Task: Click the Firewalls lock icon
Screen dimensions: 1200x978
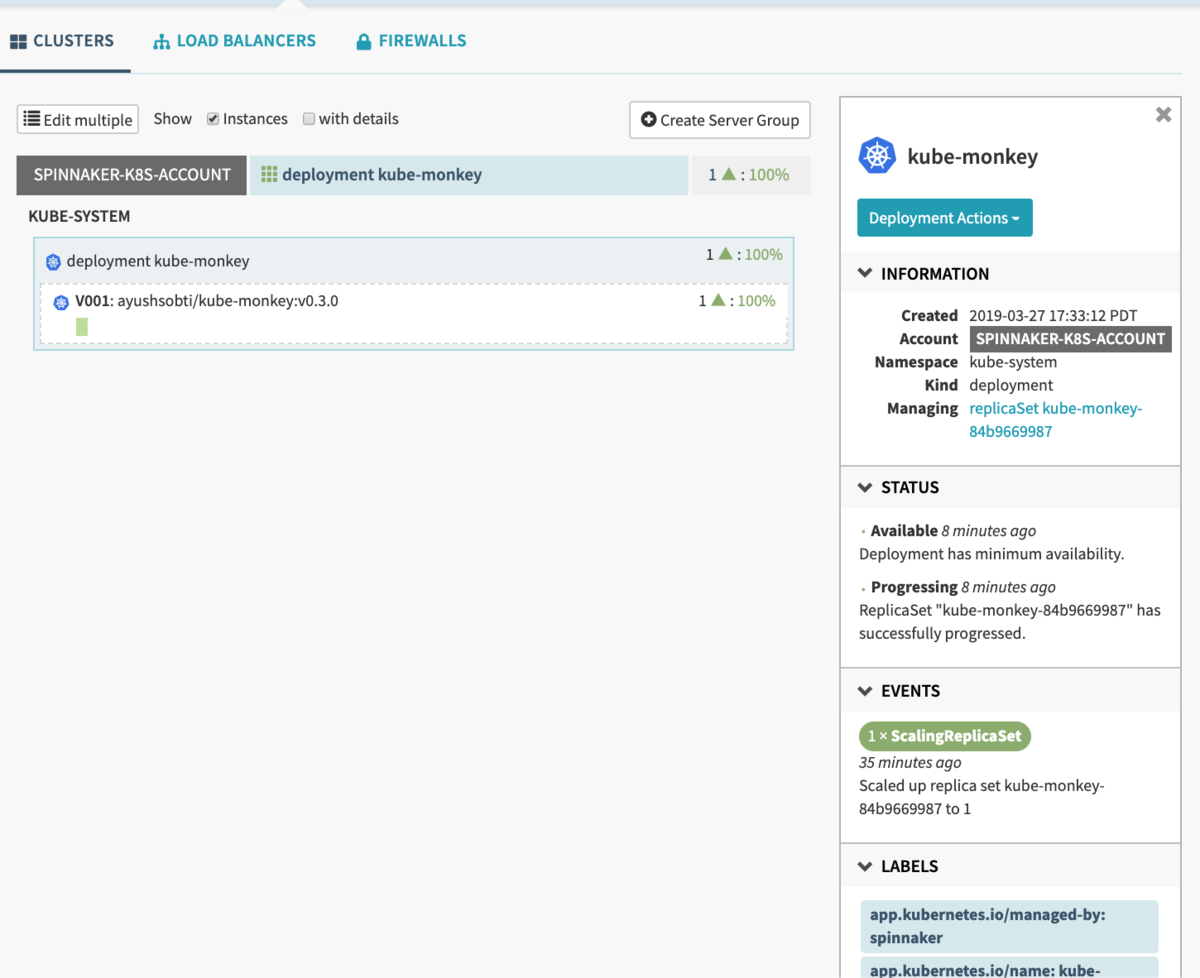Action: [364, 42]
